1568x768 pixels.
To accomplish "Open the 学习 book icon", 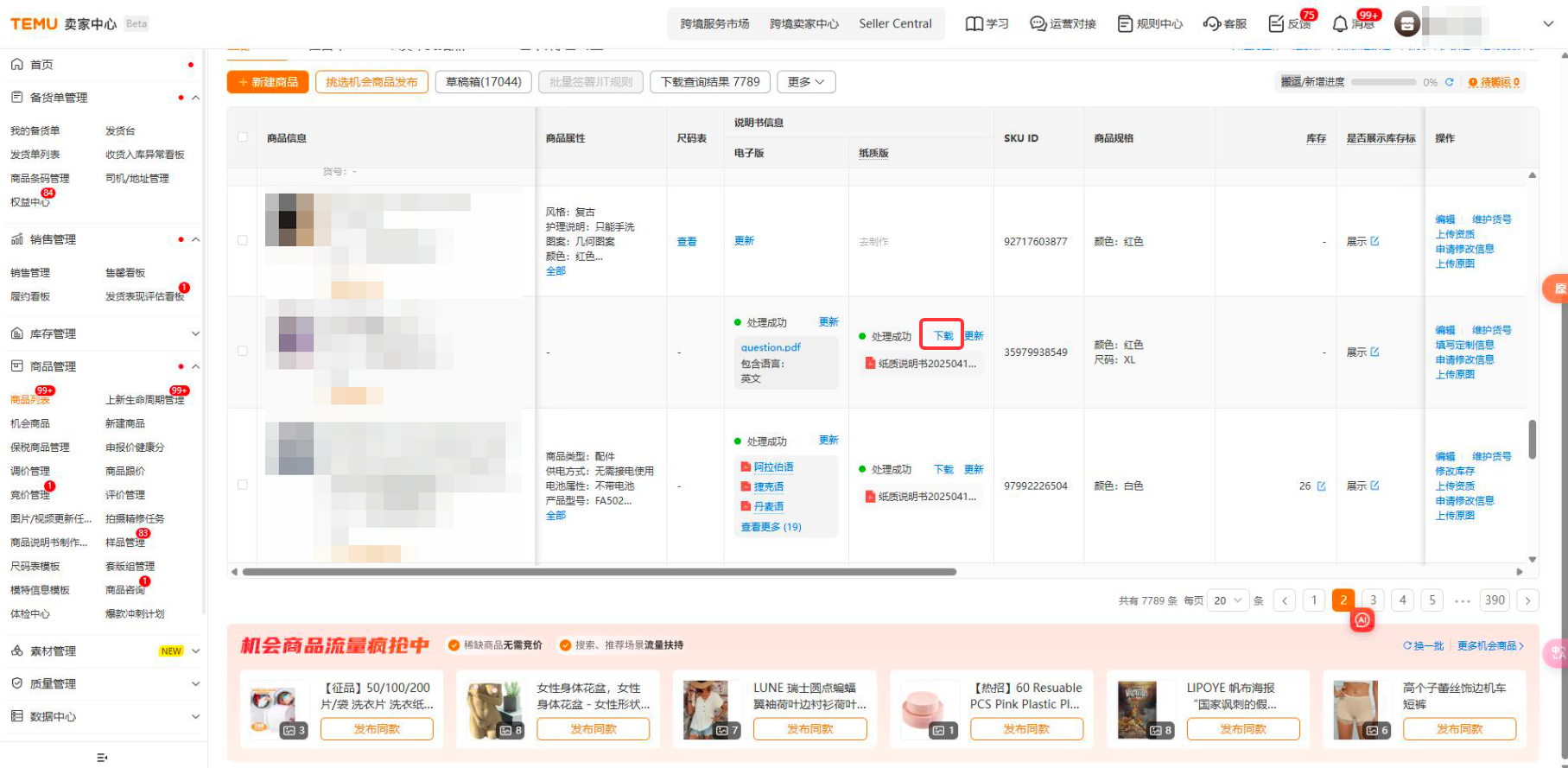I will [x=974, y=24].
